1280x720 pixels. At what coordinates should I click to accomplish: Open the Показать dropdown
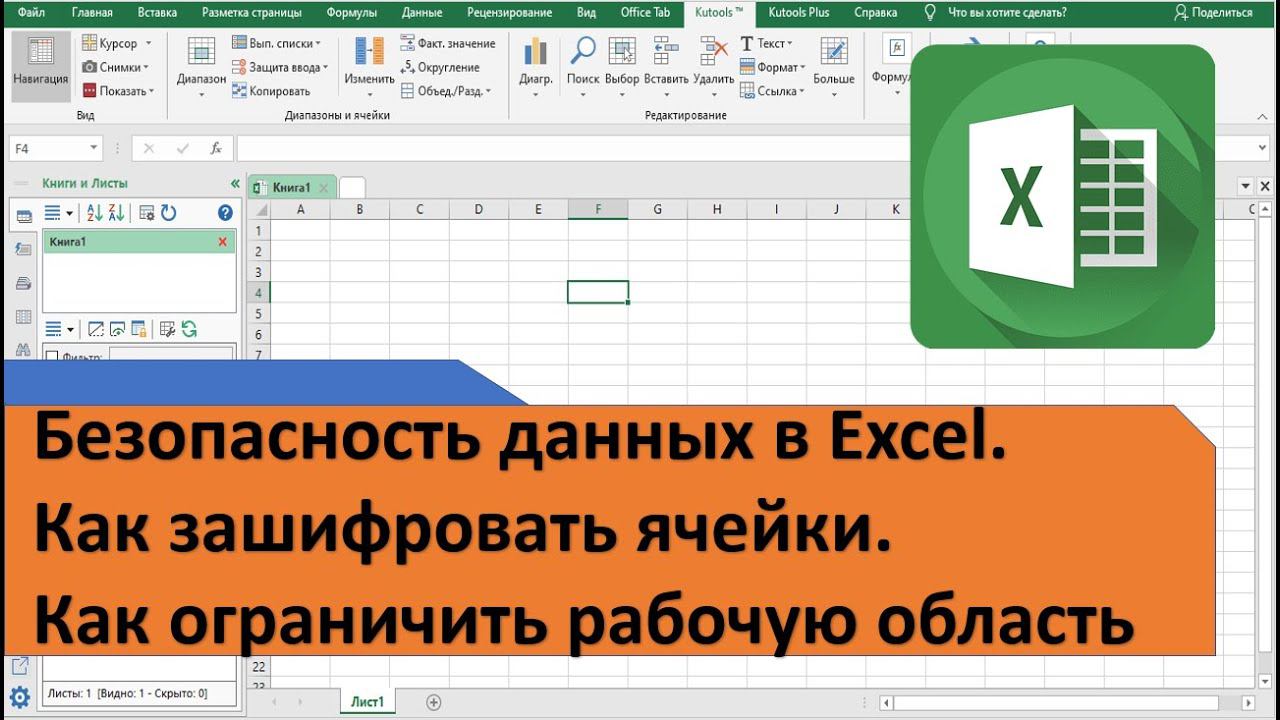coord(118,91)
